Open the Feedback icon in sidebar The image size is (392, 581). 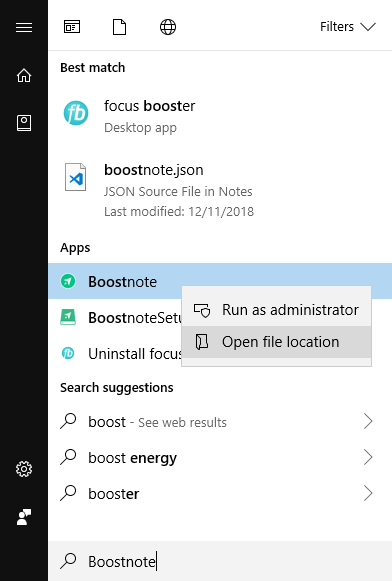(24, 517)
